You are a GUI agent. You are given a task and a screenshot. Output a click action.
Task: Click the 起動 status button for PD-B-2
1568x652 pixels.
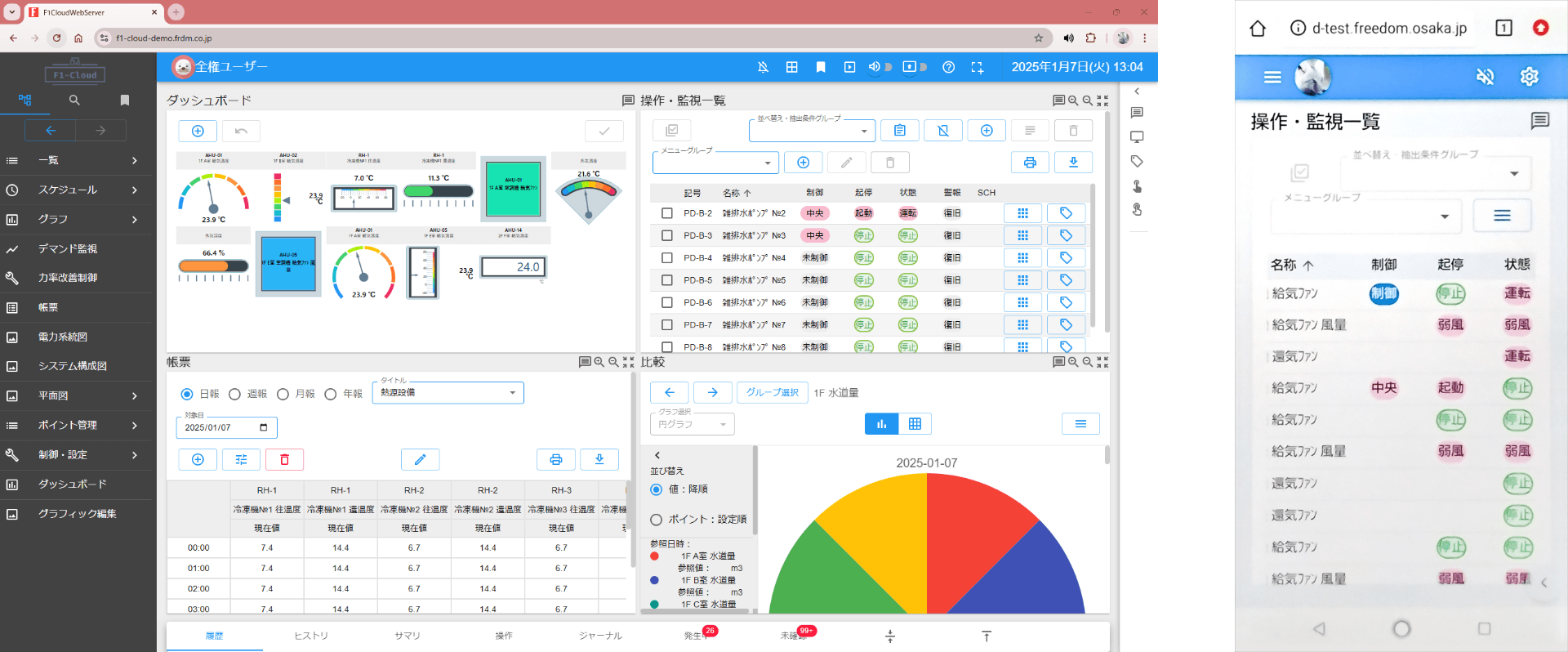(863, 213)
